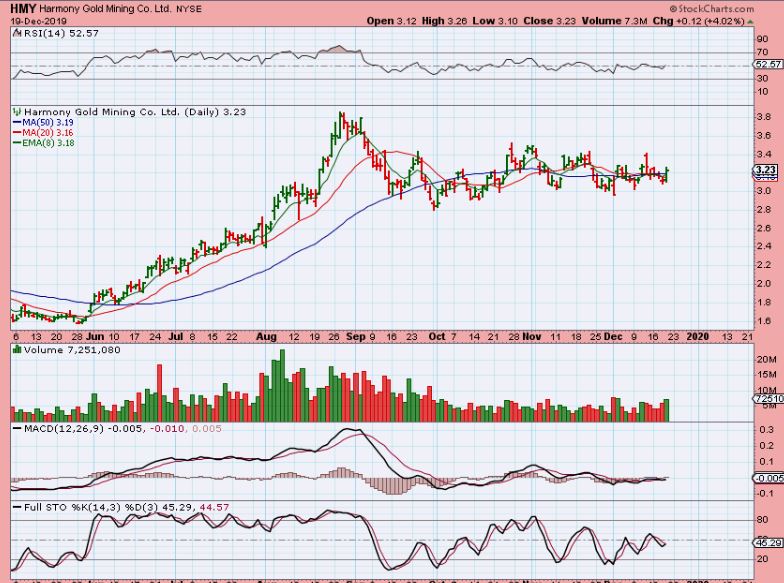
Task: Click the High 3.26 value
Action: point(444,21)
